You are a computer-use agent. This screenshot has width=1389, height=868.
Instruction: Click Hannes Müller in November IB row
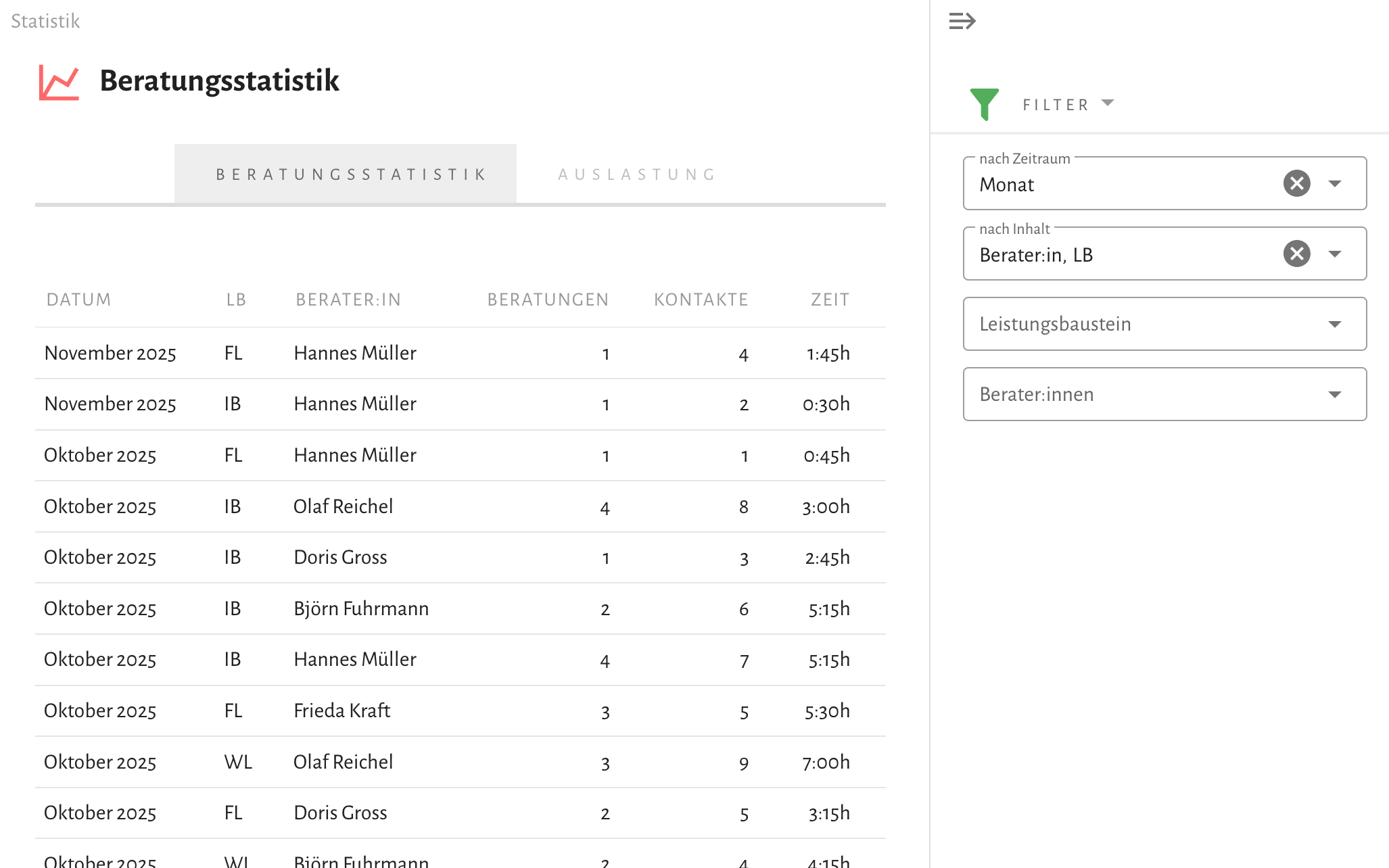click(354, 404)
